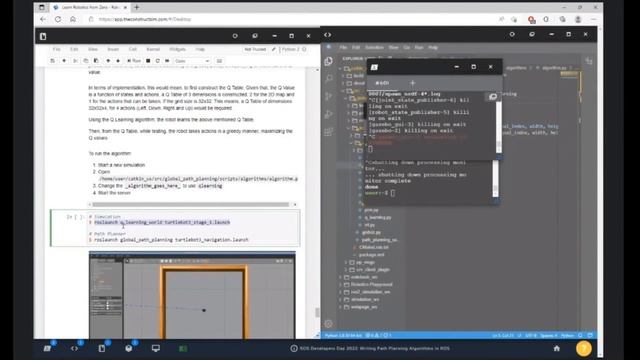Click the errors and warnings status indicator
Screen dimensions: 640x360
tap(378, 336)
